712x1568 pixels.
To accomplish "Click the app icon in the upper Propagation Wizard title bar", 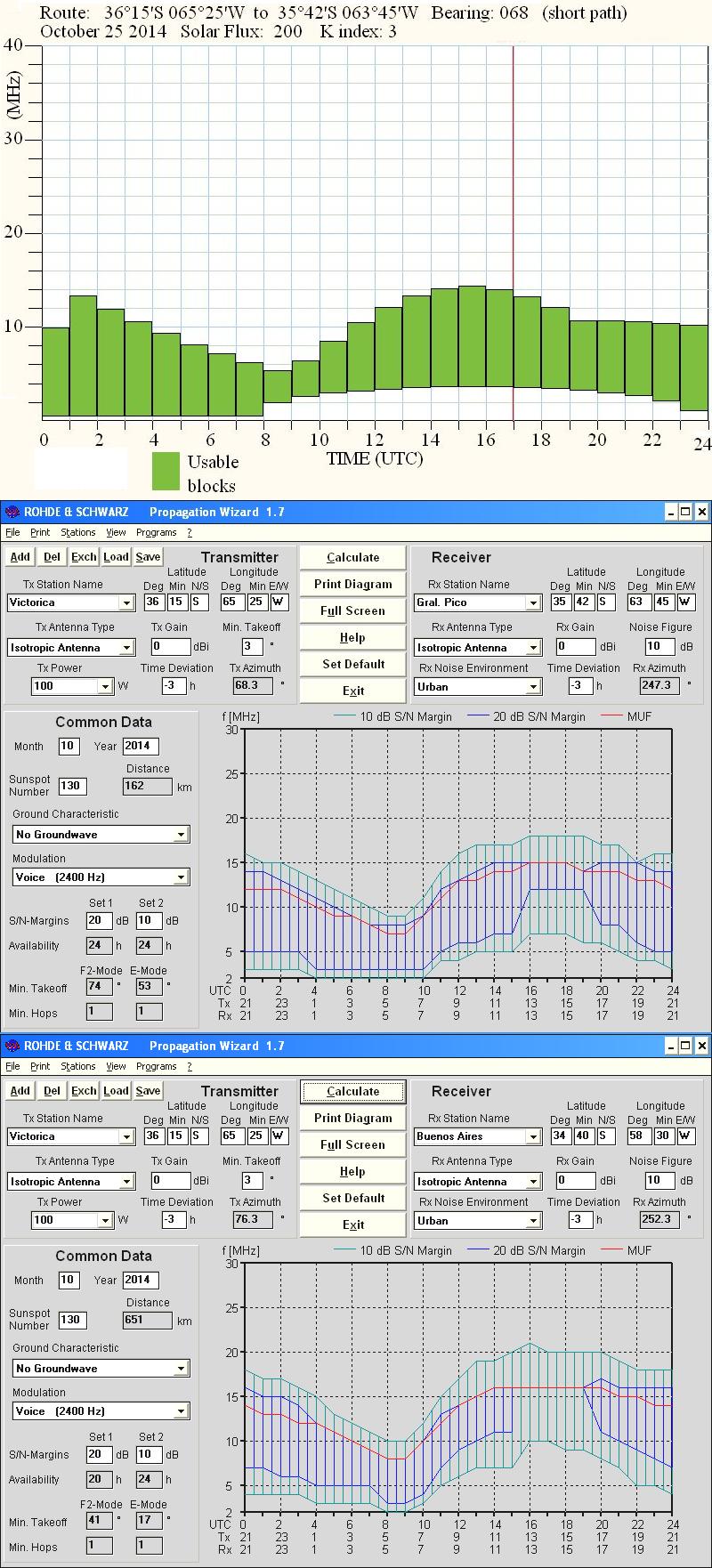I will [x=12, y=512].
